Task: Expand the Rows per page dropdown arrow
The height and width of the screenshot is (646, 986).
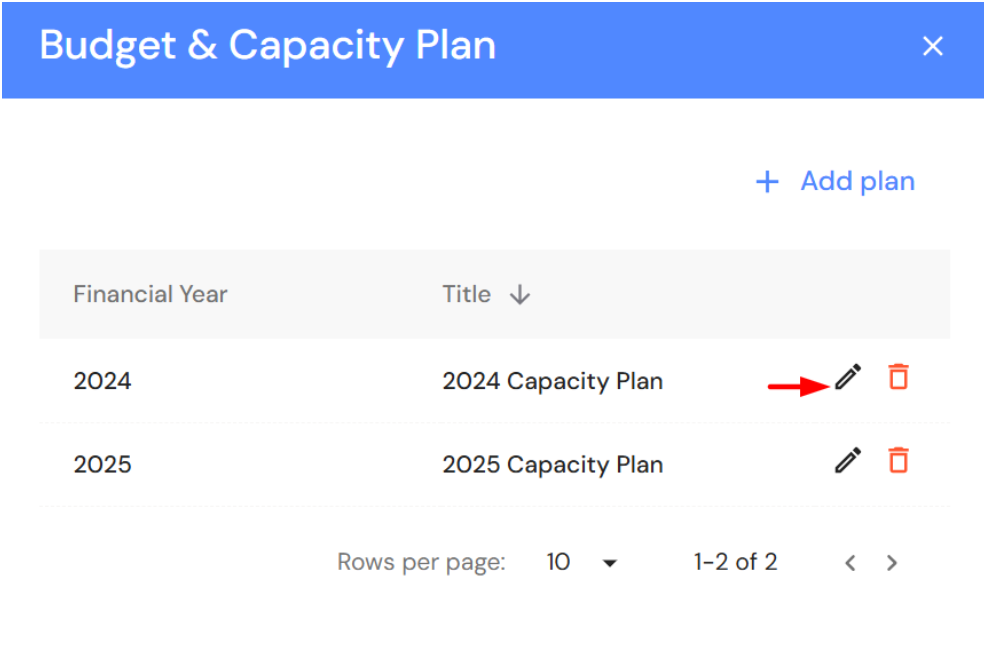Action: pos(610,563)
